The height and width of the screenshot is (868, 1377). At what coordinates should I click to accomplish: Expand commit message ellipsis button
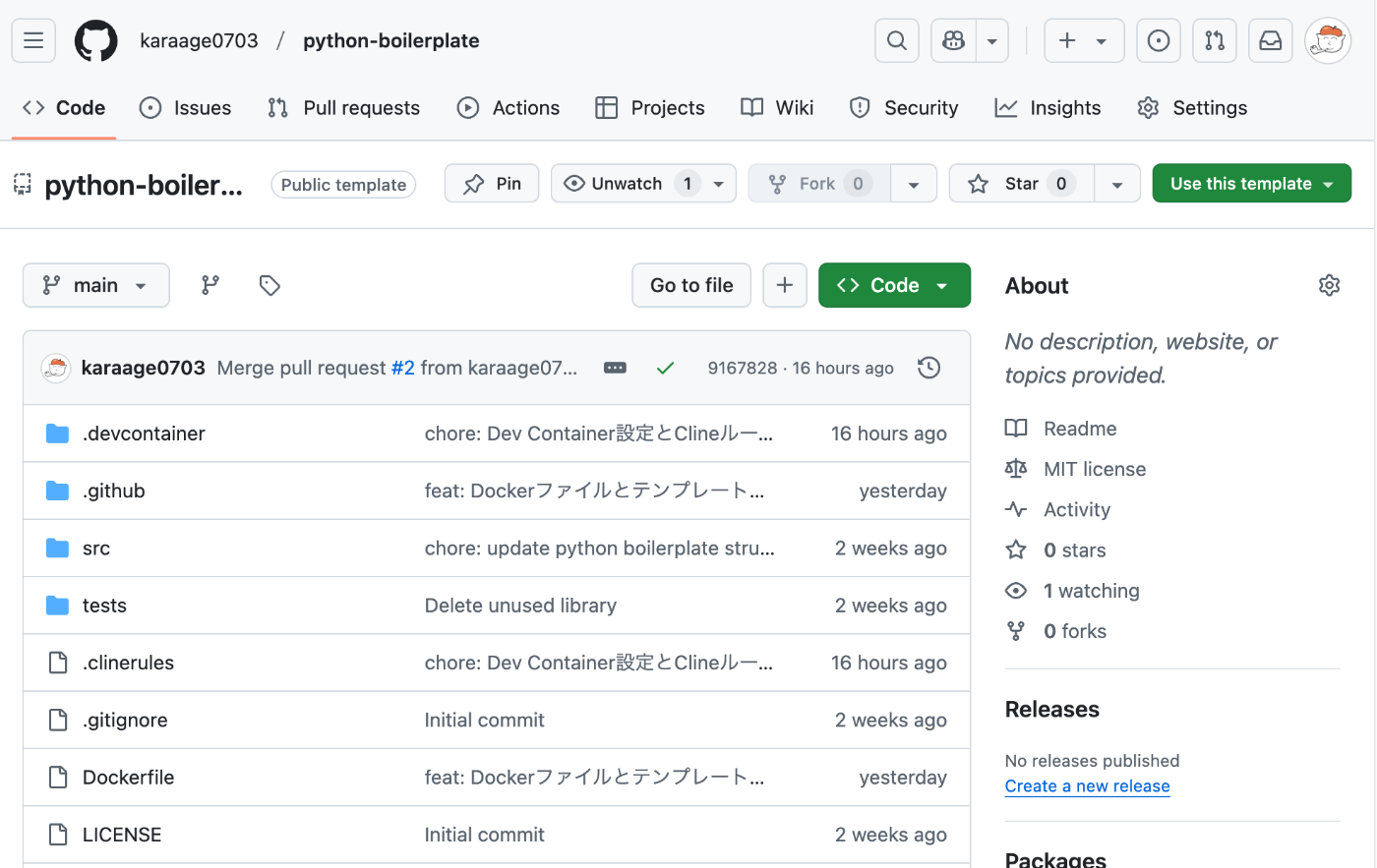coord(615,368)
